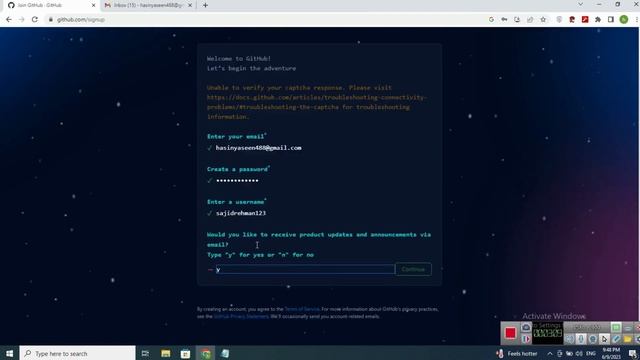This screenshot has height=360, width=640.
Task: Click the green recorder region icon
Action: pyautogui.click(x=616, y=327)
